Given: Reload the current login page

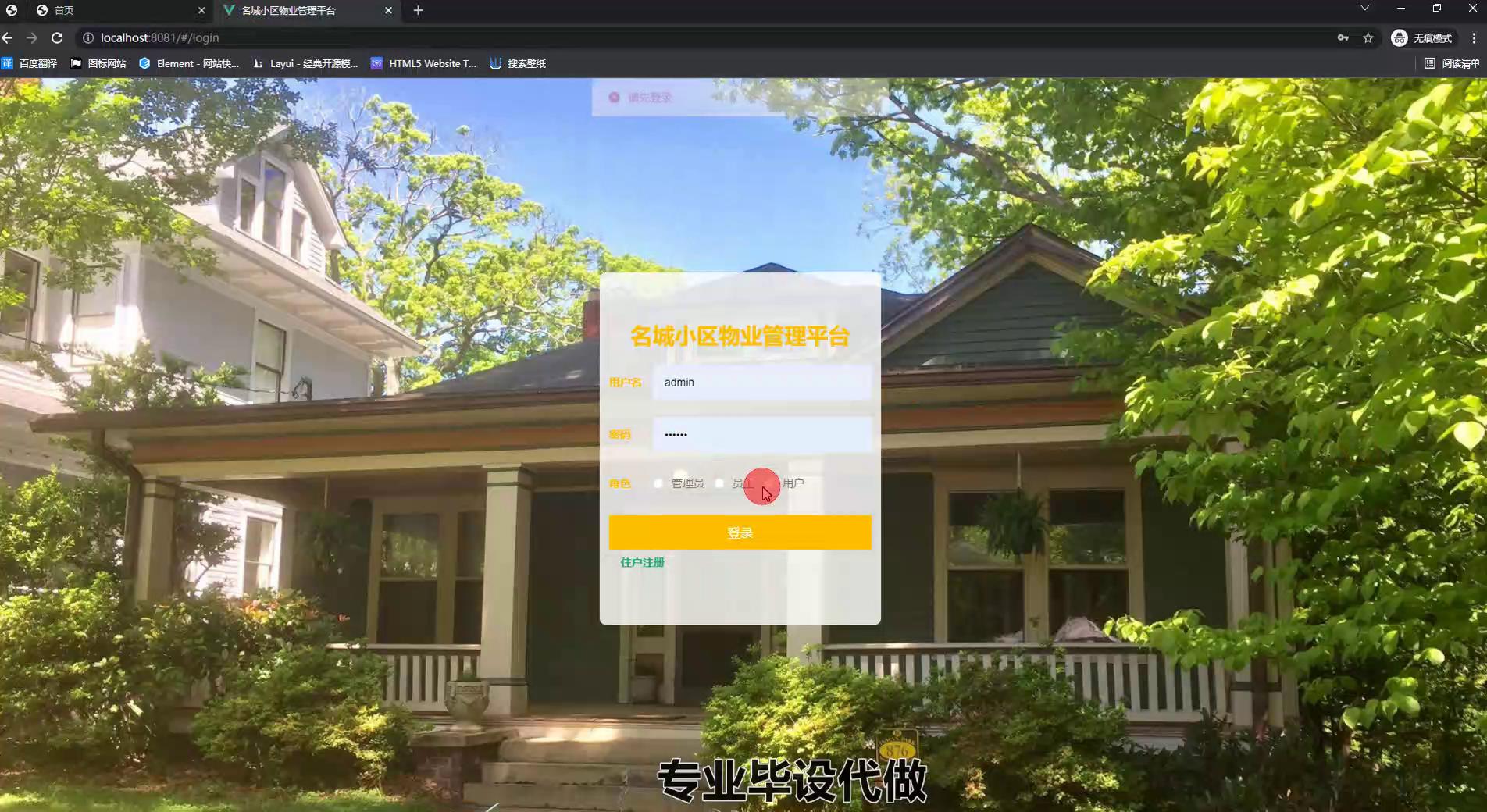Looking at the screenshot, I should 57,37.
